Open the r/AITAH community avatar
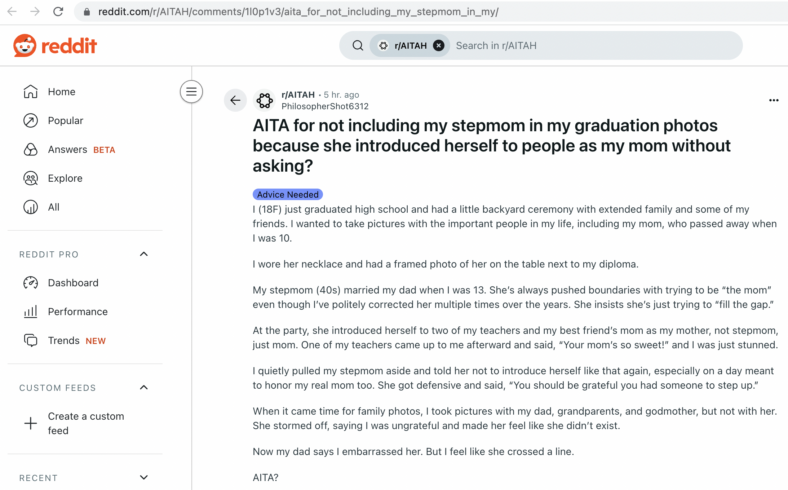This screenshot has height=490, width=788. (264, 101)
